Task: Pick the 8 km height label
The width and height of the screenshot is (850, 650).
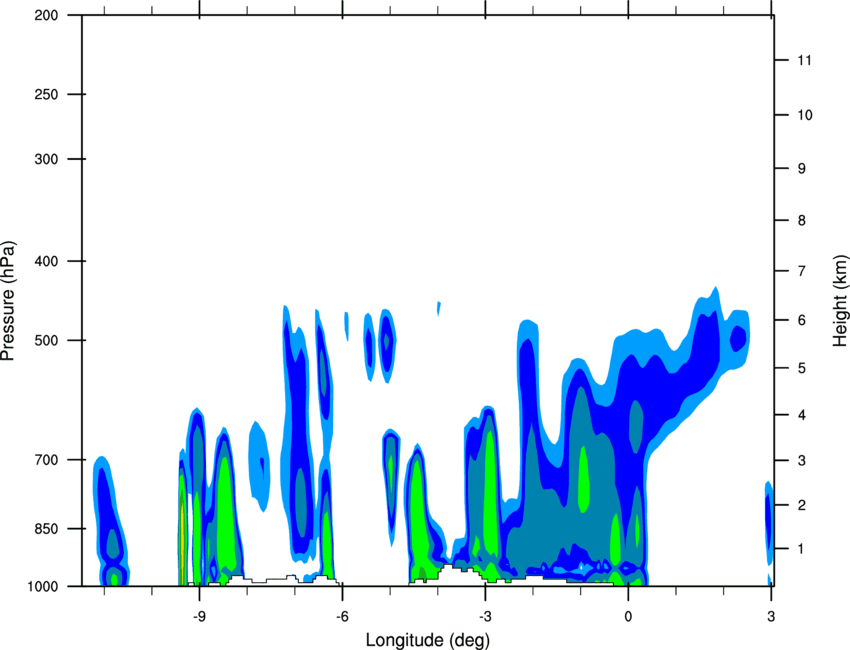Action: coord(802,221)
